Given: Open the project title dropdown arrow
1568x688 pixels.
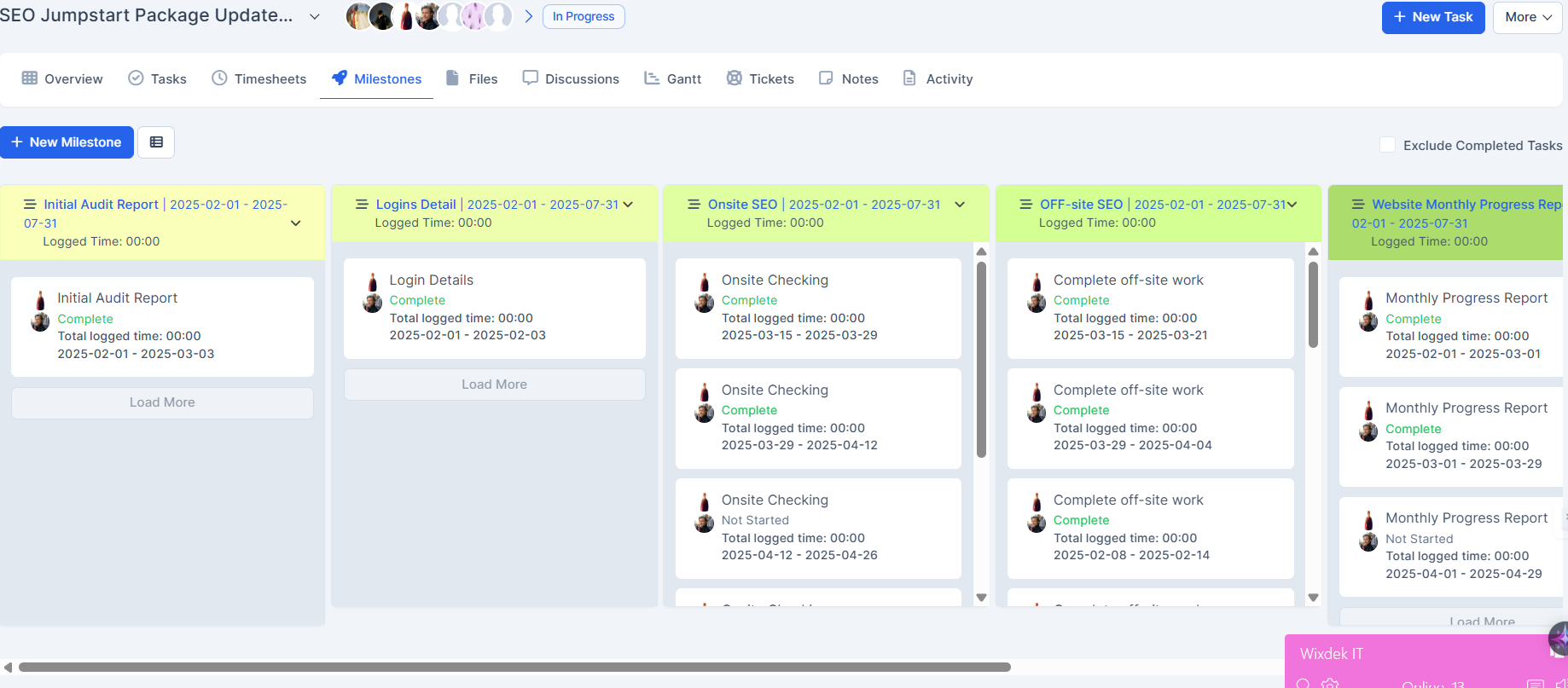Looking at the screenshot, I should [x=314, y=17].
